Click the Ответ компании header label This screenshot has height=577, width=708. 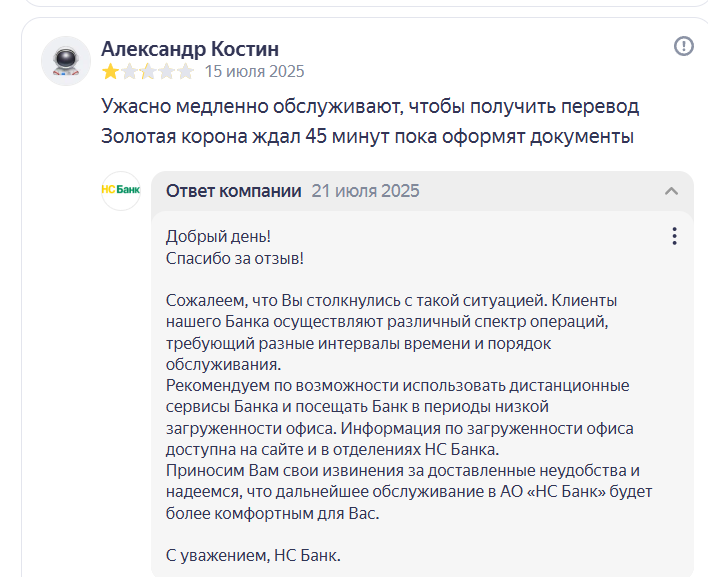point(233,191)
